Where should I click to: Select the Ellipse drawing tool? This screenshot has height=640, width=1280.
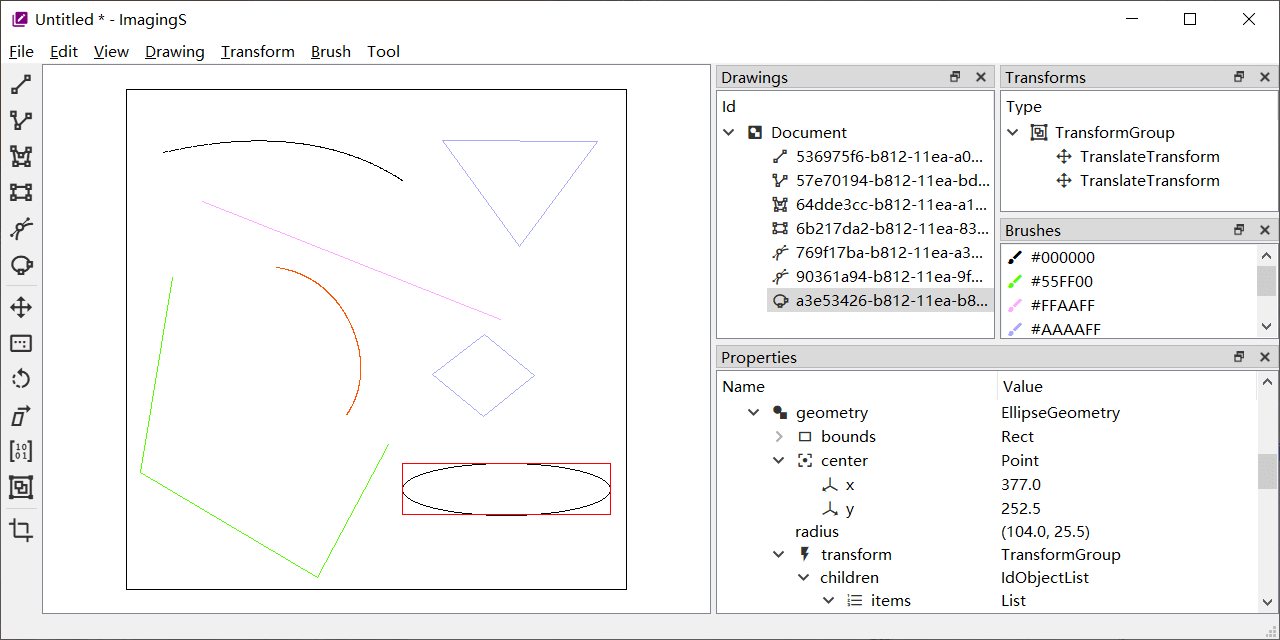(21, 265)
